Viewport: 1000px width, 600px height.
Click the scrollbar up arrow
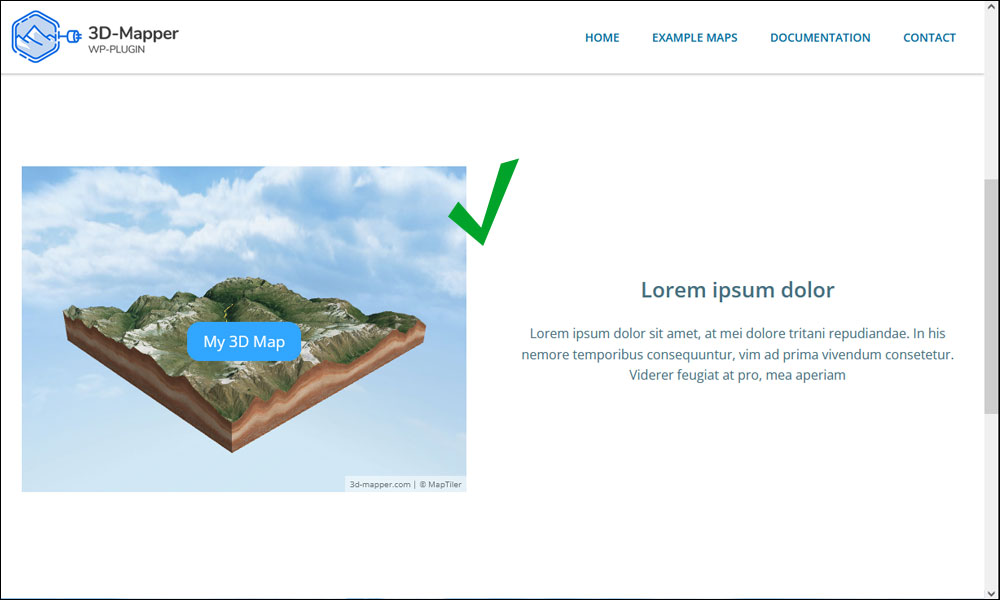coord(992,6)
